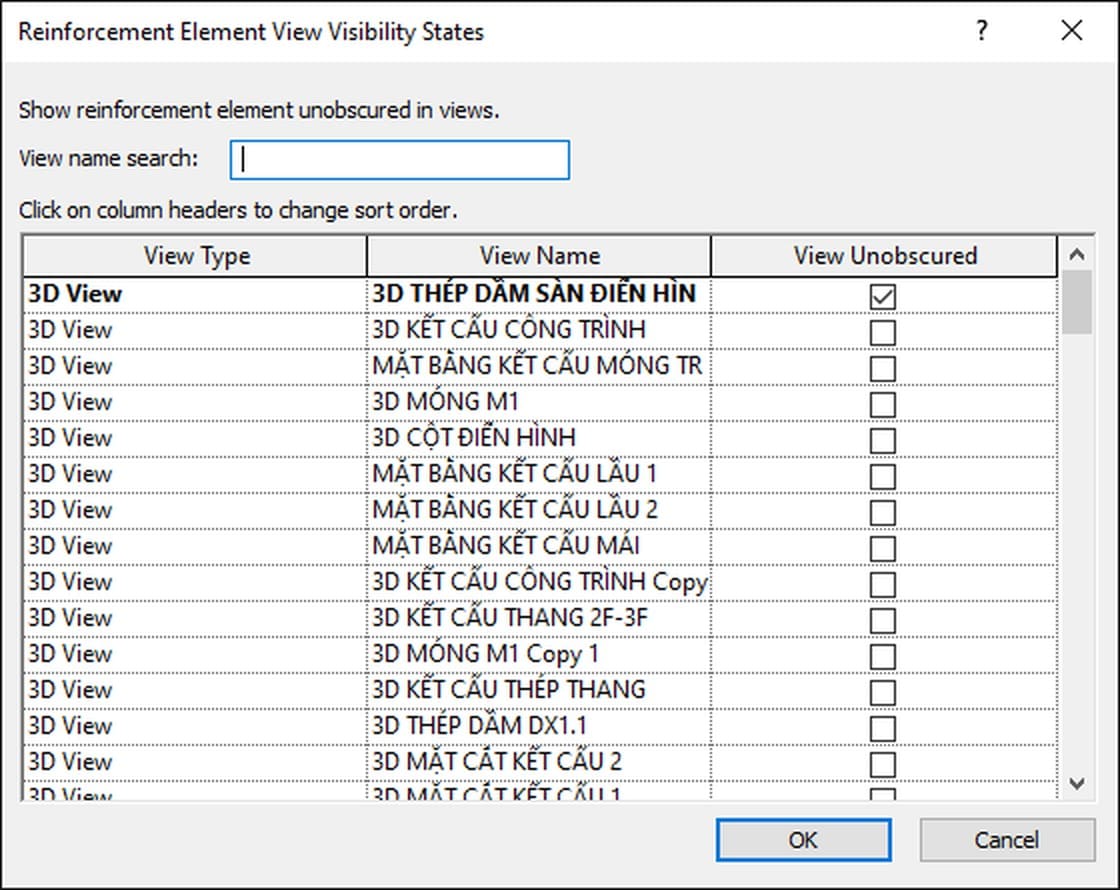The height and width of the screenshot is (890, 1120).
Task: Select view name 3D KẾT CẤU CÔNG TRÌNH Copy
Action: (x=539, y=581)
